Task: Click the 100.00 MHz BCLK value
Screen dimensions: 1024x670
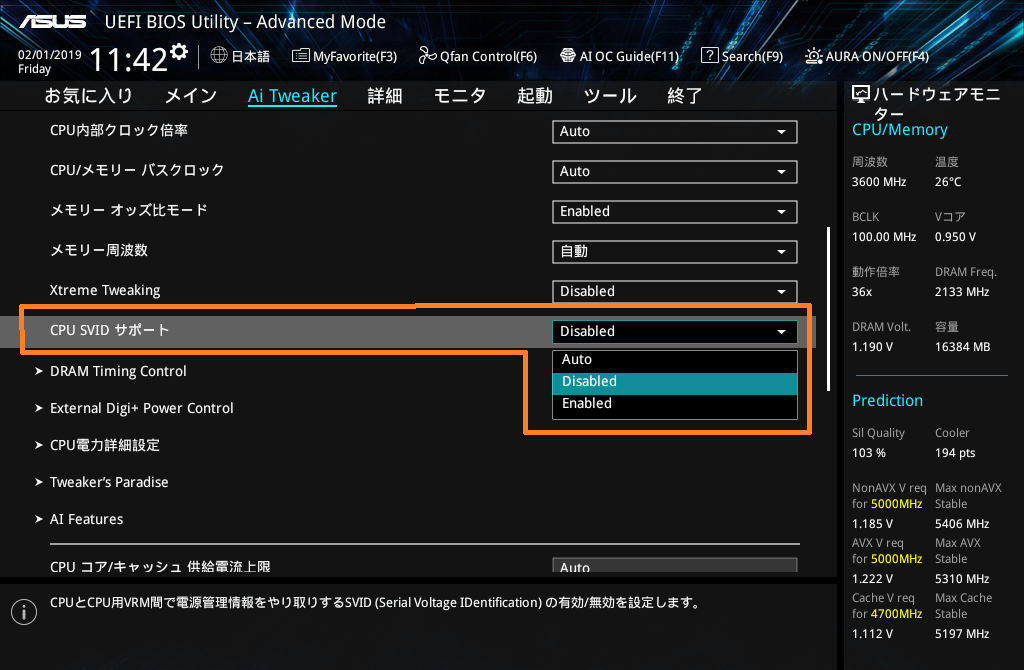Action: click(x=884, y=237)
